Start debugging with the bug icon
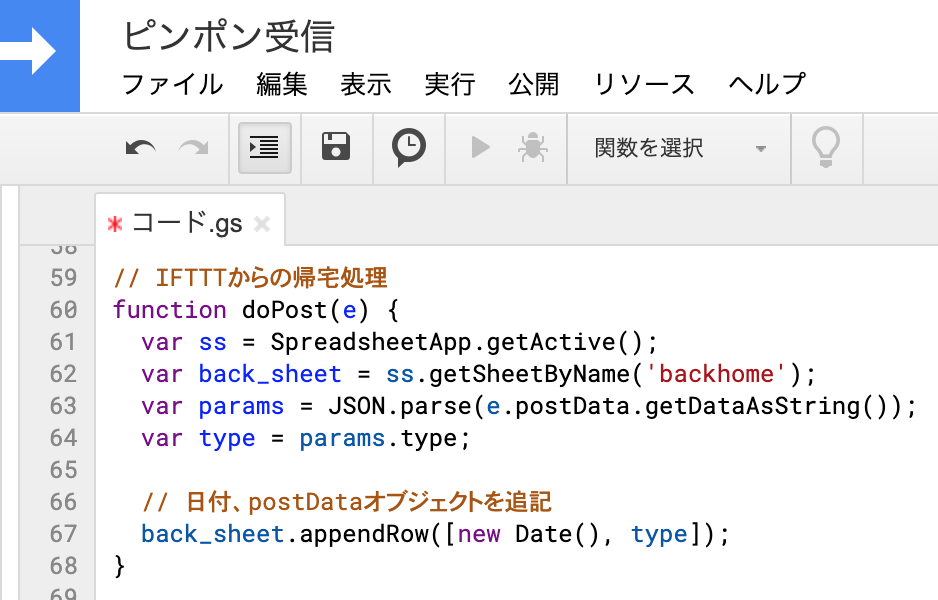Screen dimensions: 938x600 tap(532, 148)
